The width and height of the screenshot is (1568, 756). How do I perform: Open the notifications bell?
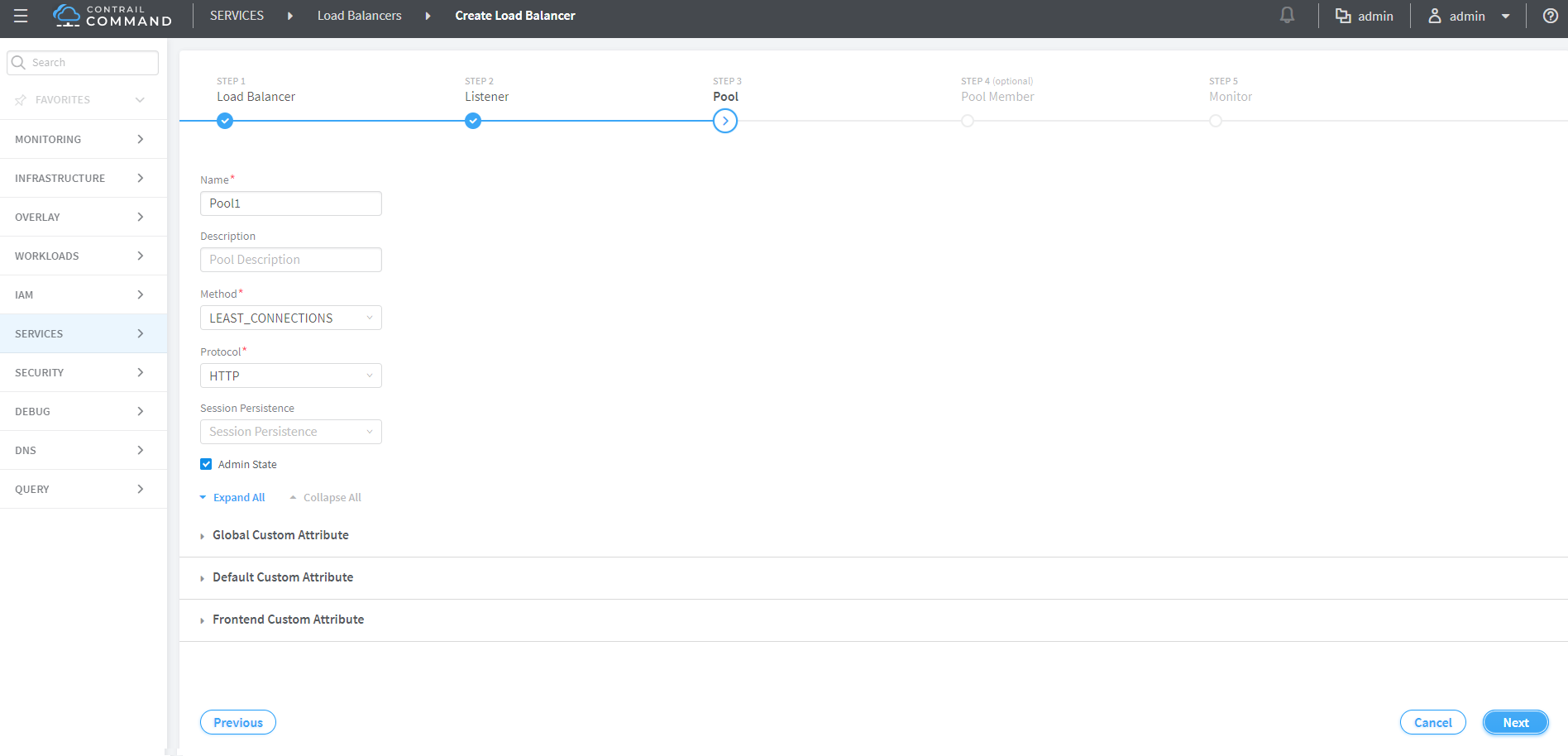(1287, 16)
